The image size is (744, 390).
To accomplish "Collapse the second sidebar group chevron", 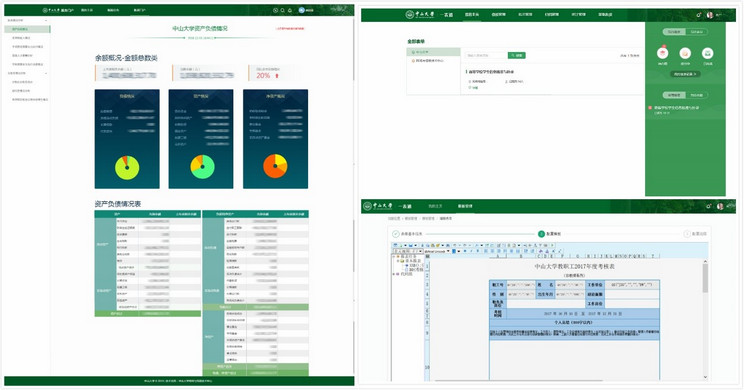I will point(46,73).
